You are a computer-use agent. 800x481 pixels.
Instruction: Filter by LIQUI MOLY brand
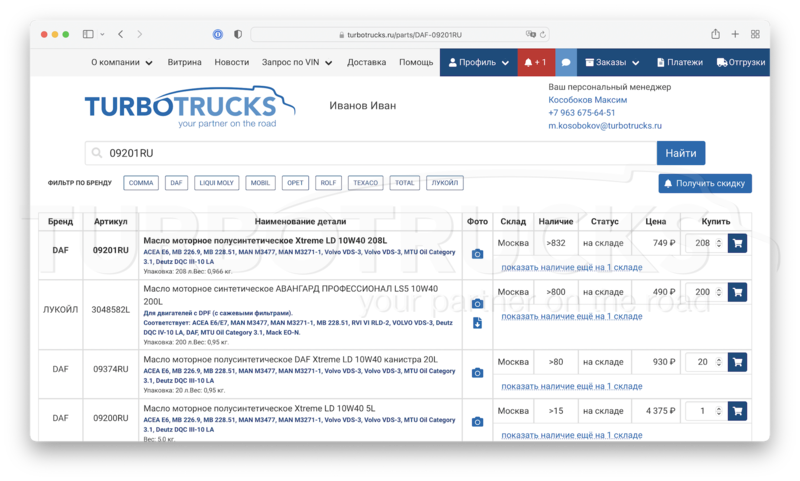[216, 183]
